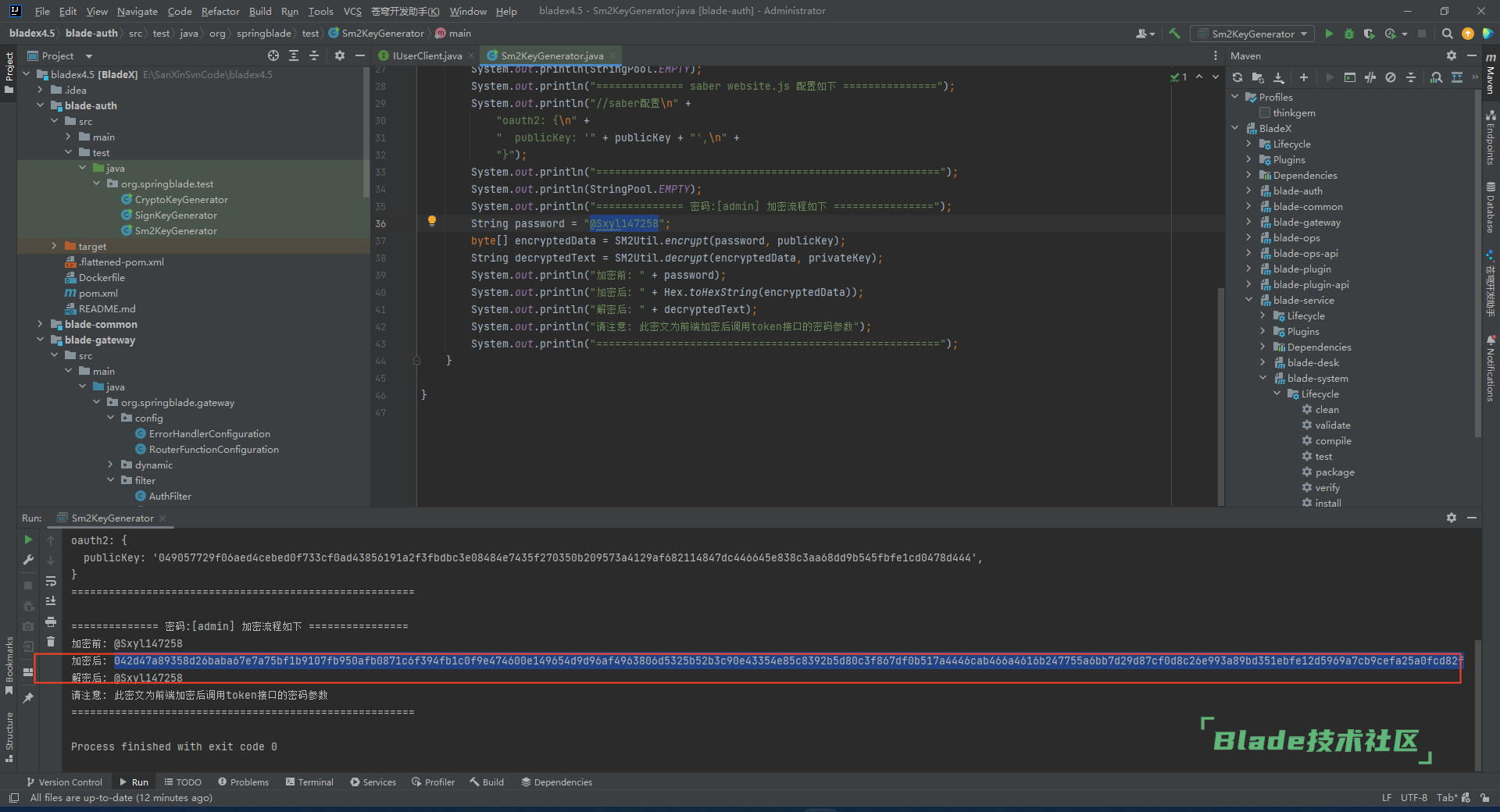This screenshot has height=812, width=1500.
Task: Toggle soft-wrap in Run console
Action: (x=51, y=581)
